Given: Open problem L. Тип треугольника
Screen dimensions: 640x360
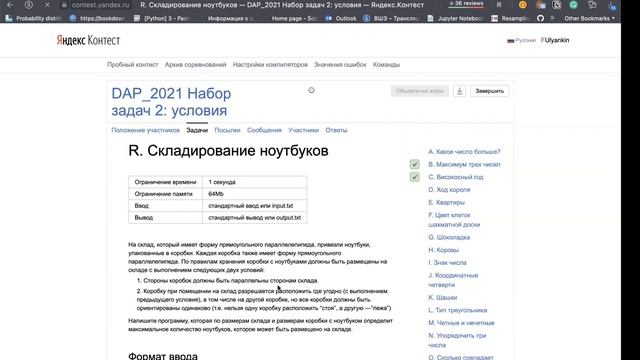Looking at the screenshot, I should pos(458,310).
